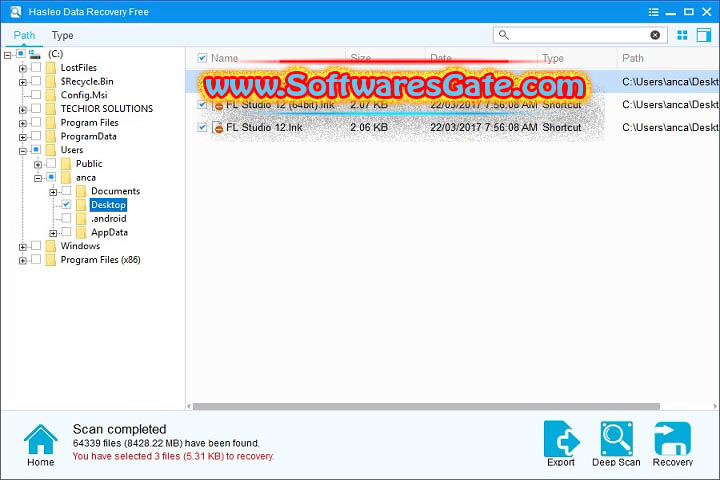Expand the AppData node

53,233
